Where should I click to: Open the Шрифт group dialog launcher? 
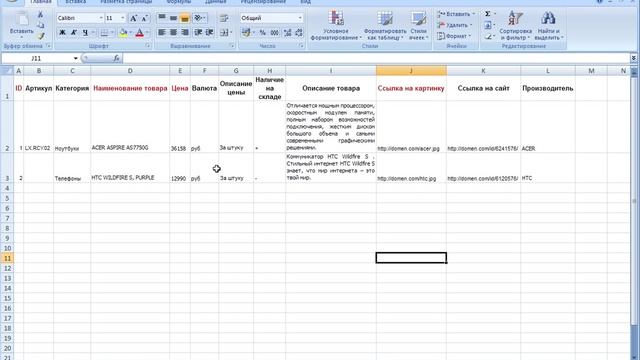pos(148,46)
